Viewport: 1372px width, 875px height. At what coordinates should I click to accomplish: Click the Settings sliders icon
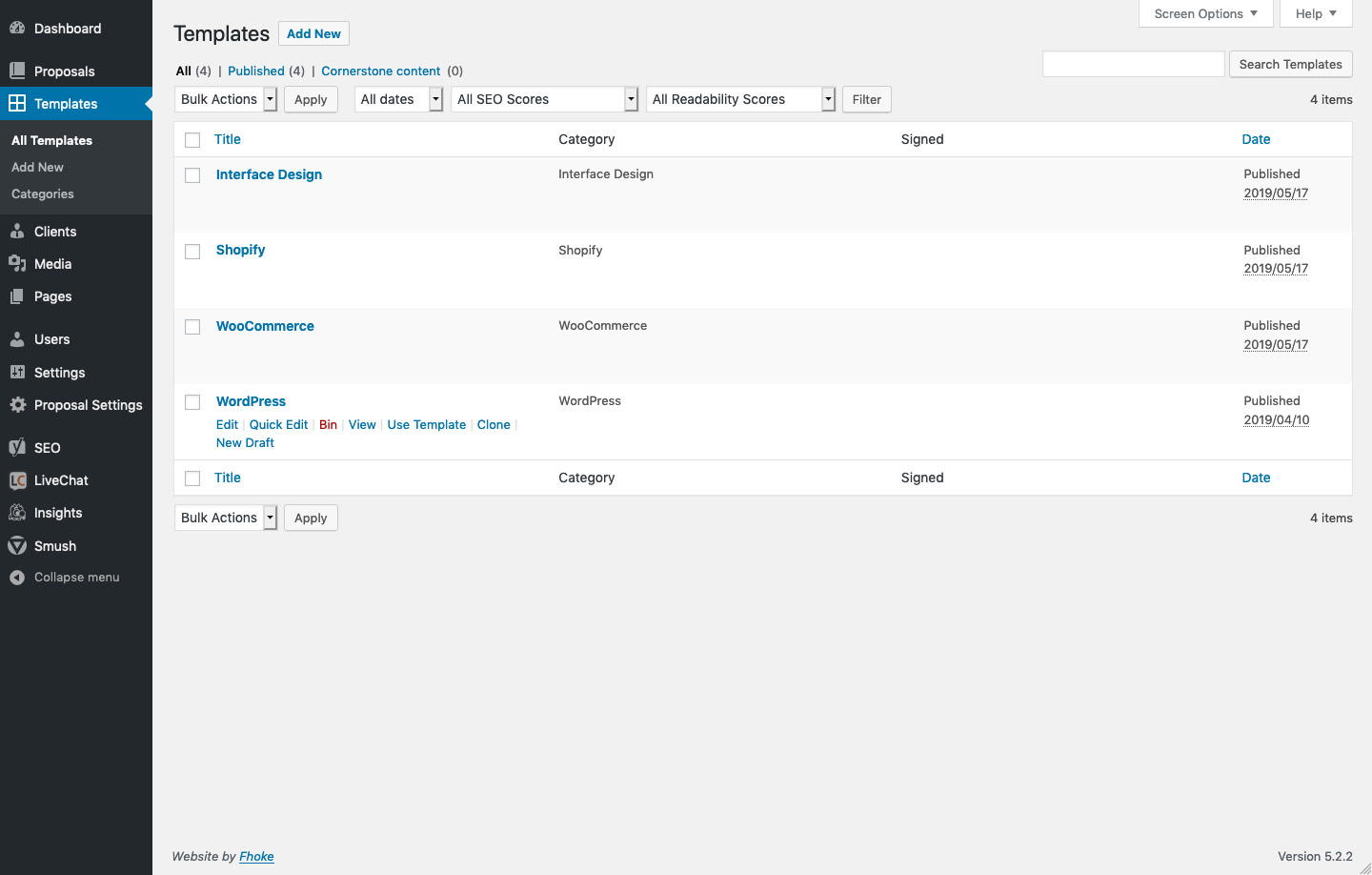click(17, 372)
